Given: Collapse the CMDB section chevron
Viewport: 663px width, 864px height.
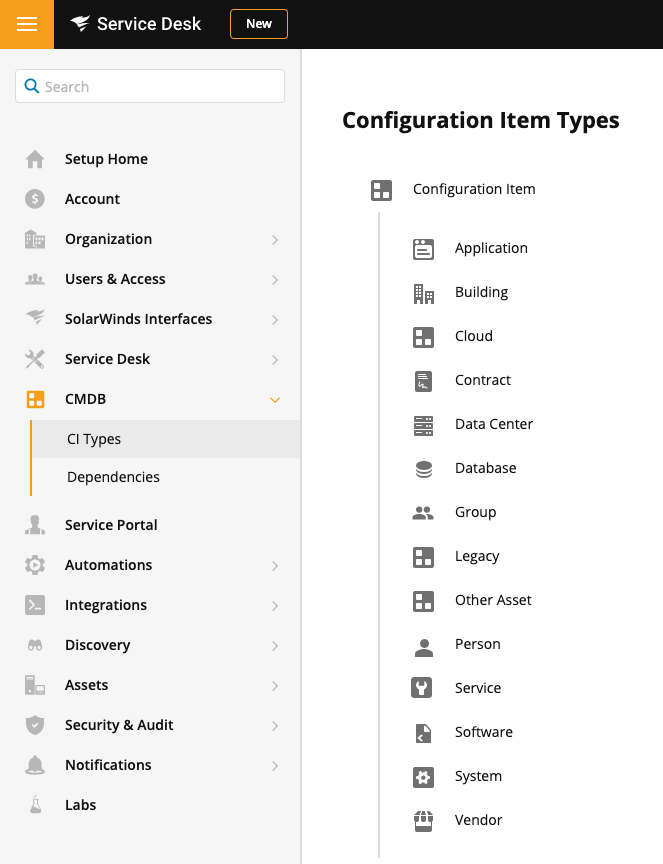Looking at the screenshot, I should coord(275,400).
